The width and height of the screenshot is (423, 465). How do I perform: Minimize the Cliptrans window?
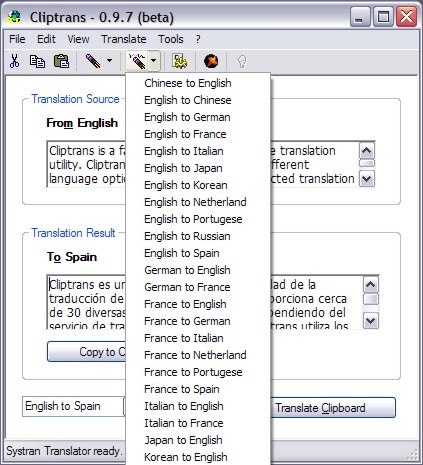click(360, 17)
